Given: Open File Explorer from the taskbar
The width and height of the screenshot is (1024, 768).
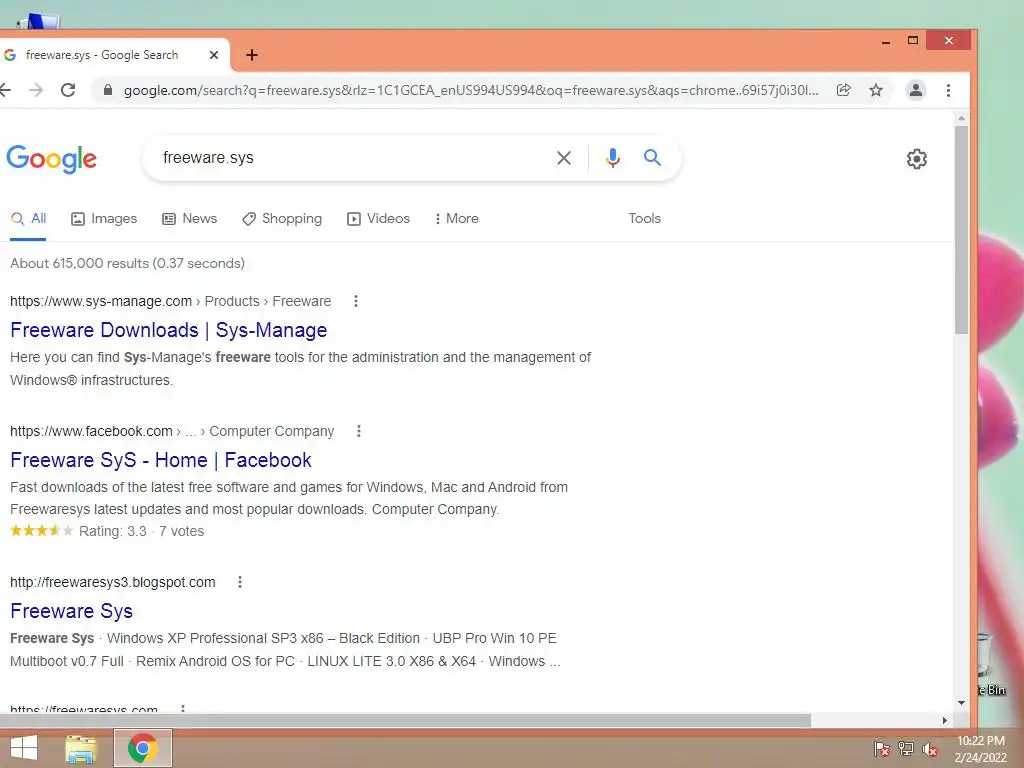Looking at the screenshot, I should click(81, 750).
